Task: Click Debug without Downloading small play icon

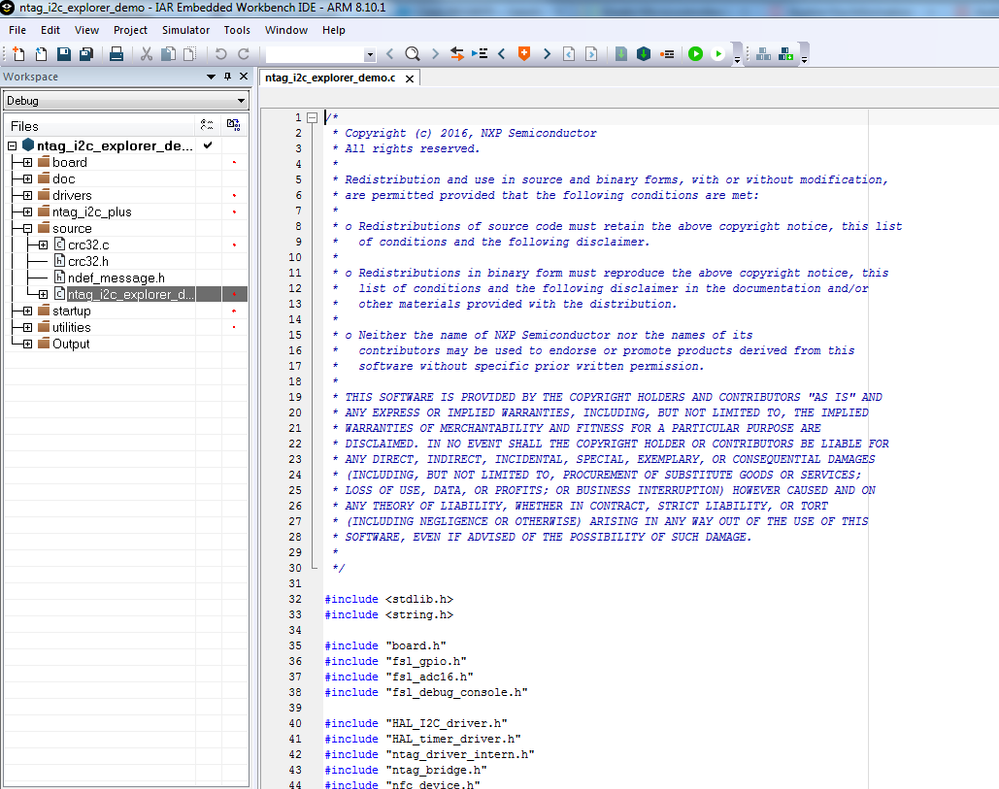Action: click(x=718, y=54)
